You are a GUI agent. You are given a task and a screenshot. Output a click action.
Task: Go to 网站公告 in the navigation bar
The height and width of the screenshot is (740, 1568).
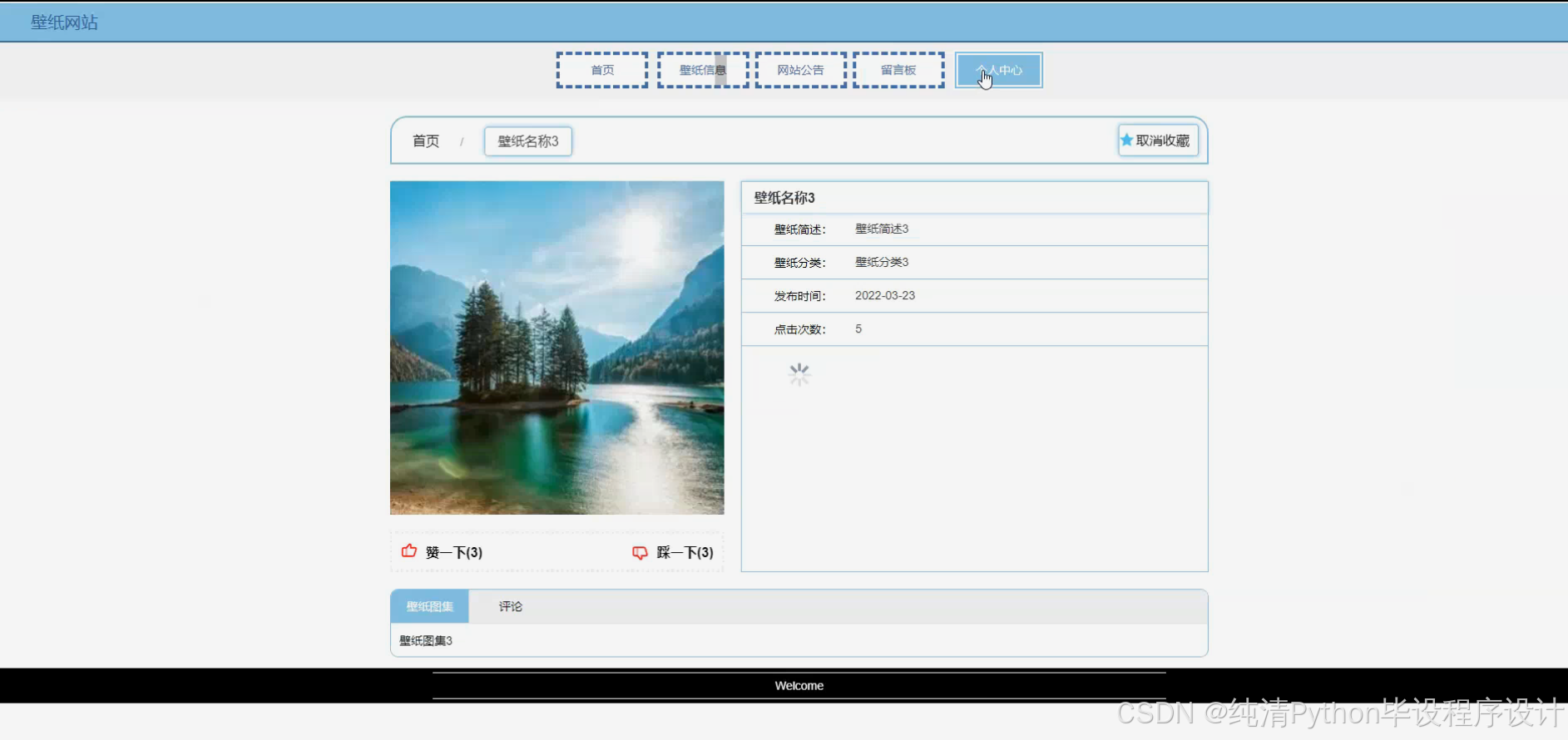click(x=801, y=70)
